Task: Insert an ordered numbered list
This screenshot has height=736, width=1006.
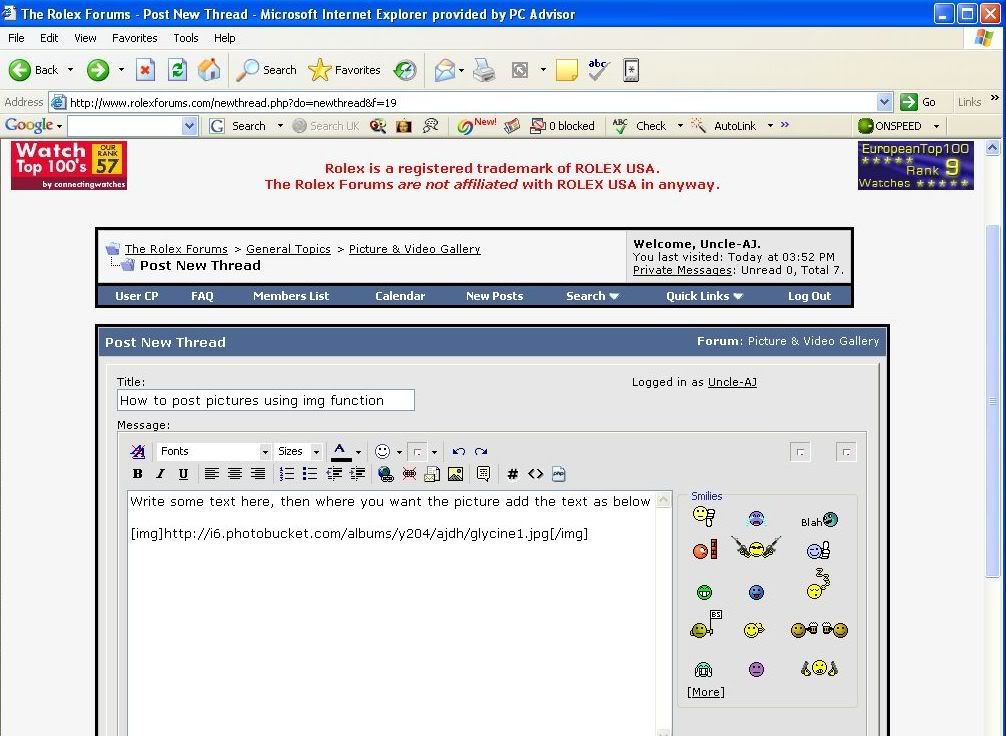Action: 287,474
